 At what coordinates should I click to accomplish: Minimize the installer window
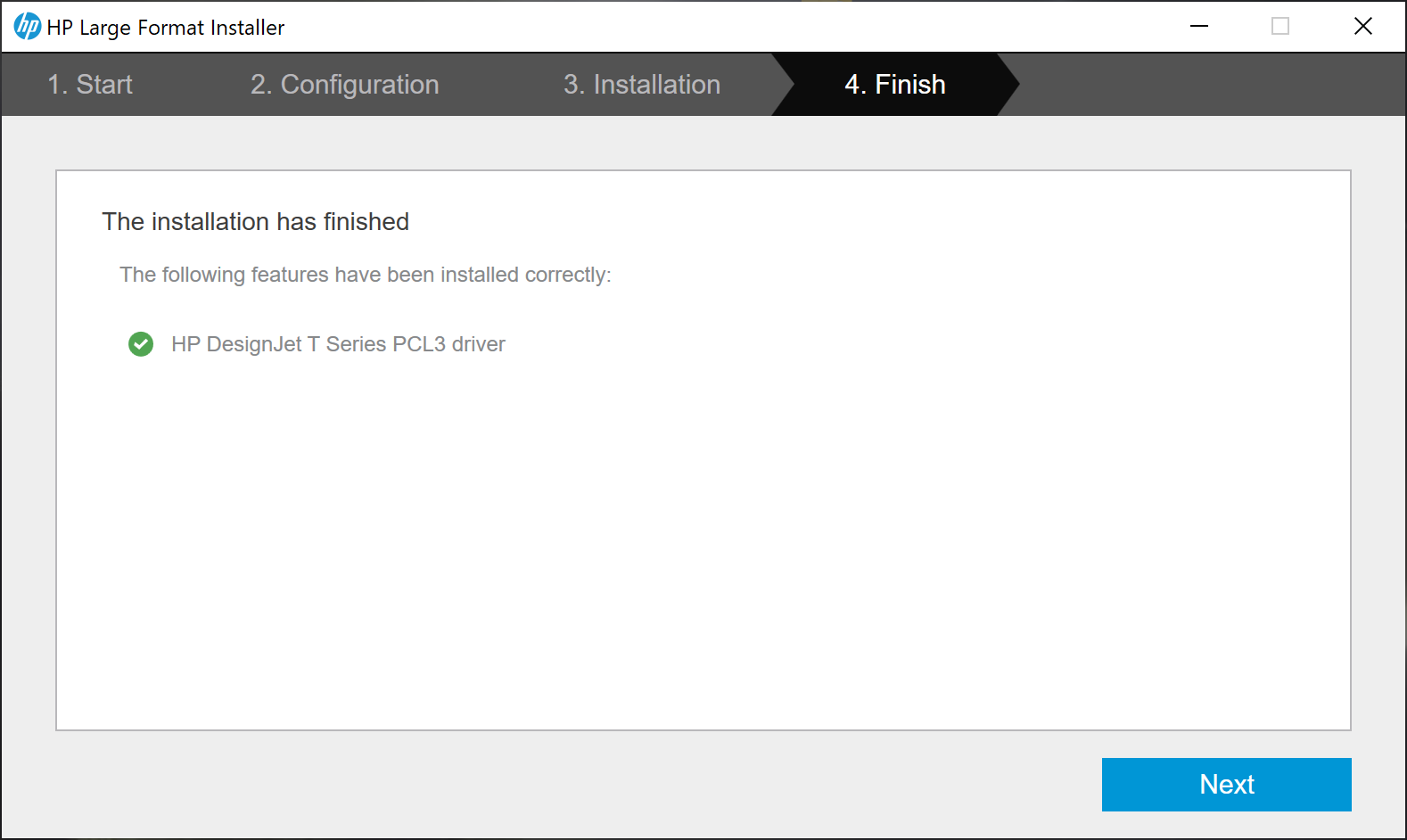click(x=1199, y=27)
